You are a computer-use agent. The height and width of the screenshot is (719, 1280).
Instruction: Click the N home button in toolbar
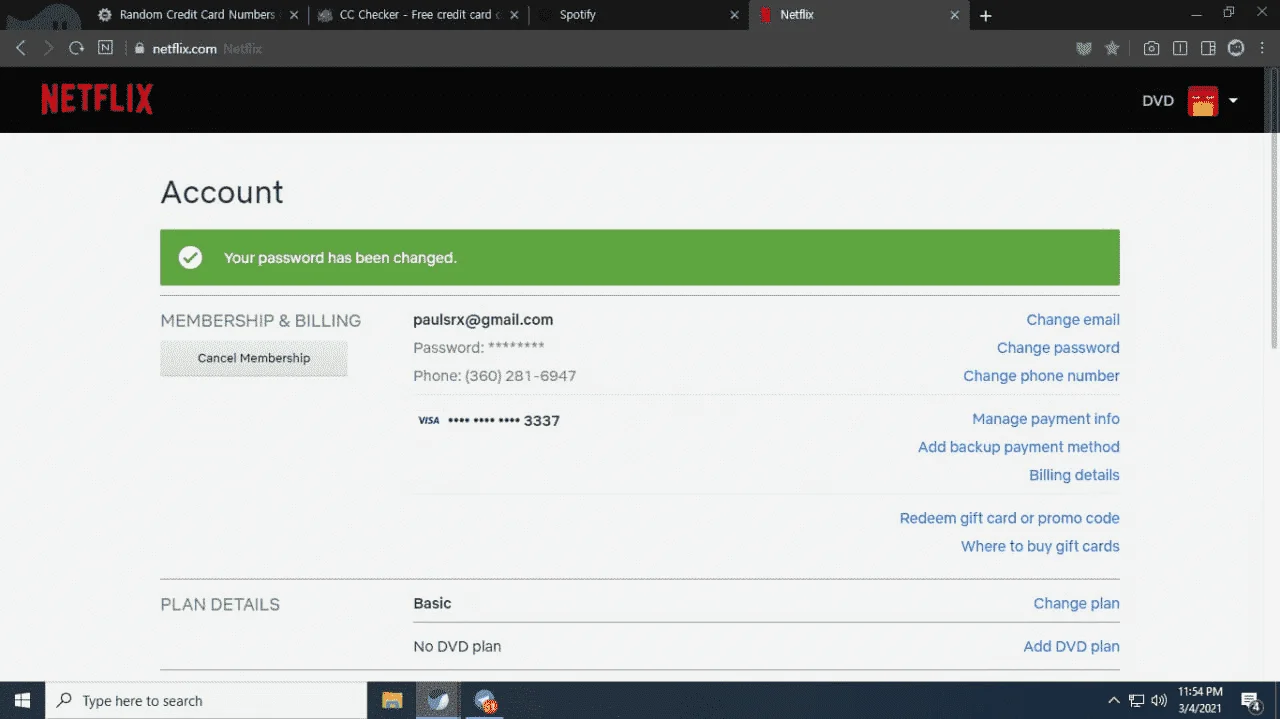105,48
